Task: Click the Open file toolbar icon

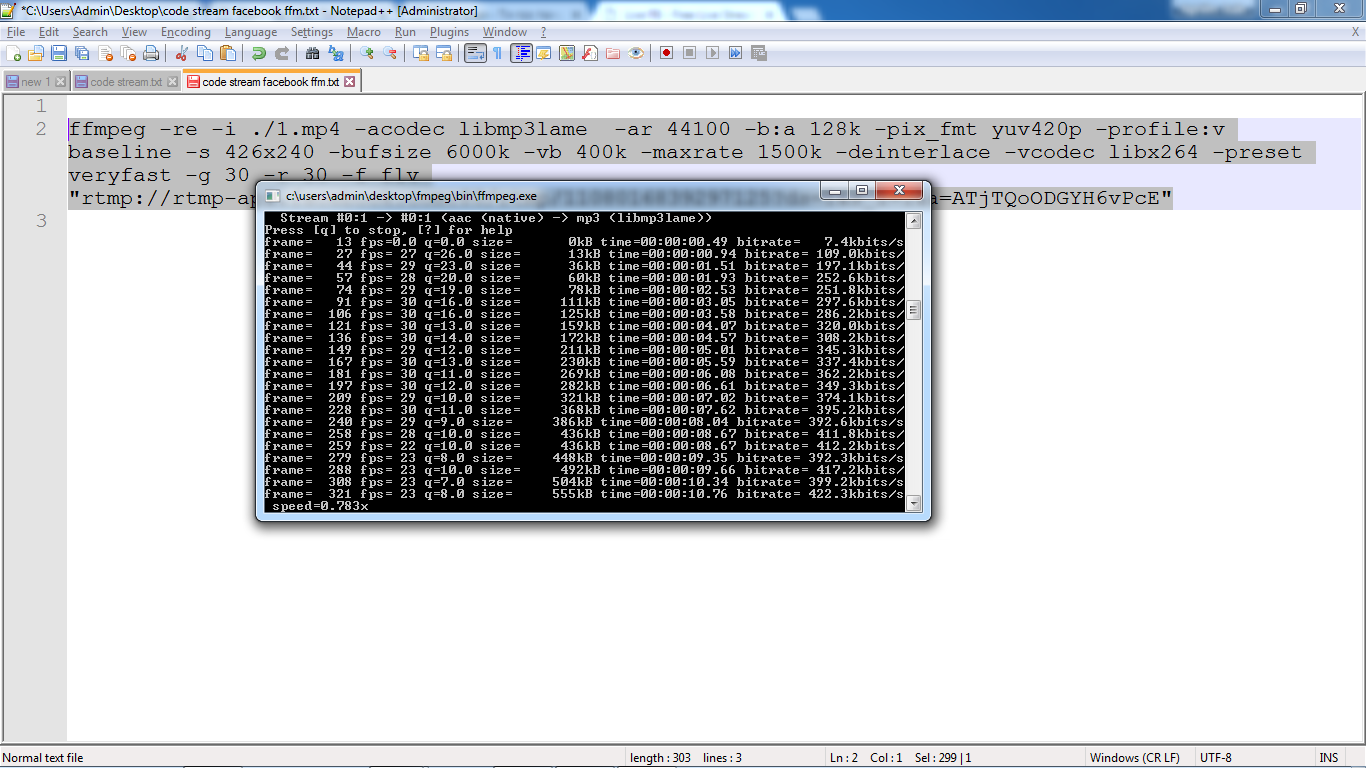Action: pyautogui.click(x=36, y=53)
